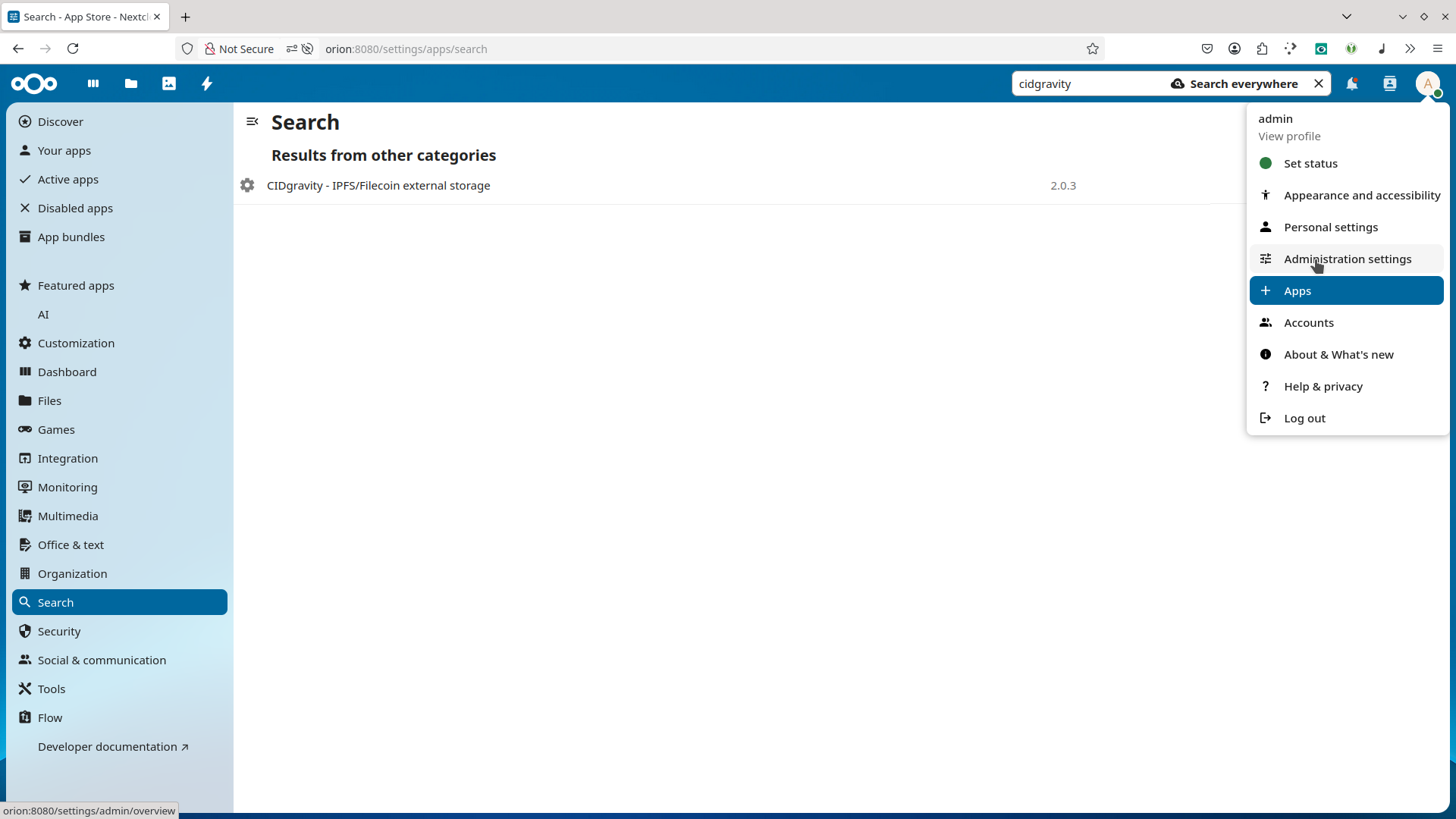Save to Pocket icon in toolbar
This screenshot has height=819, width=1456.
(x=1207, y=49)
